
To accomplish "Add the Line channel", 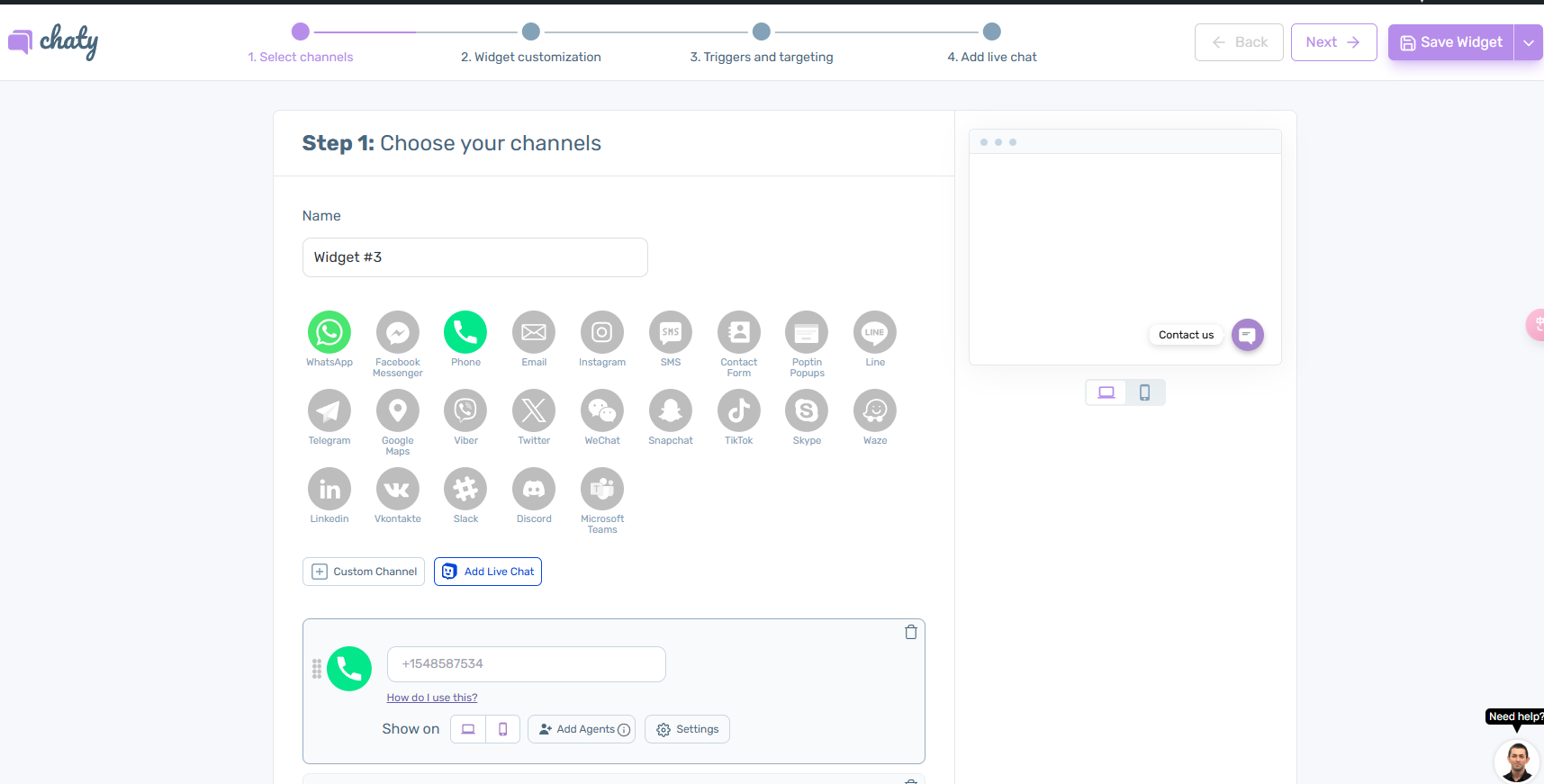I will click(x=875, y=332).
